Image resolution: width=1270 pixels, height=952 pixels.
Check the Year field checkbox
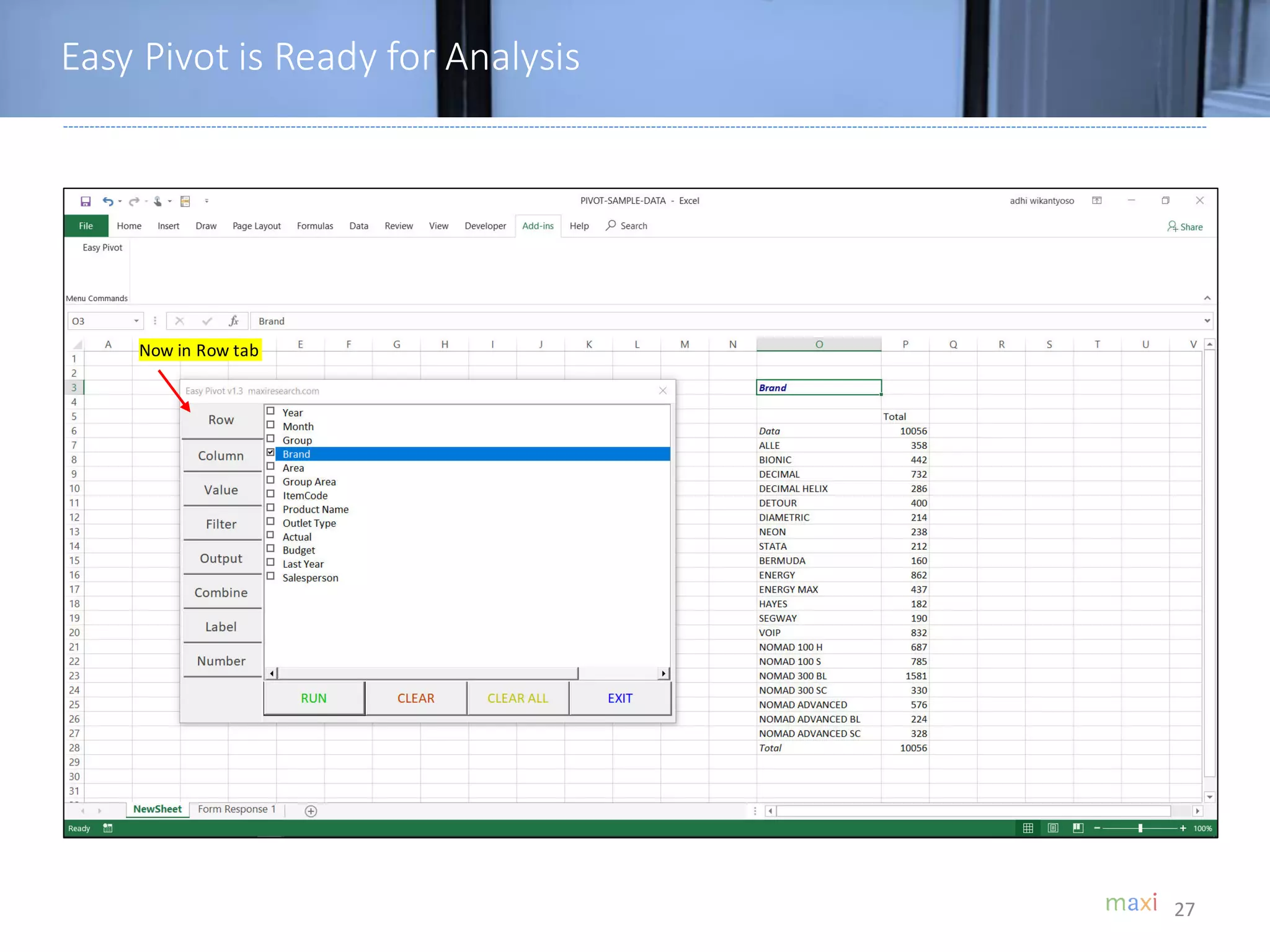click(x=271, y=411)
